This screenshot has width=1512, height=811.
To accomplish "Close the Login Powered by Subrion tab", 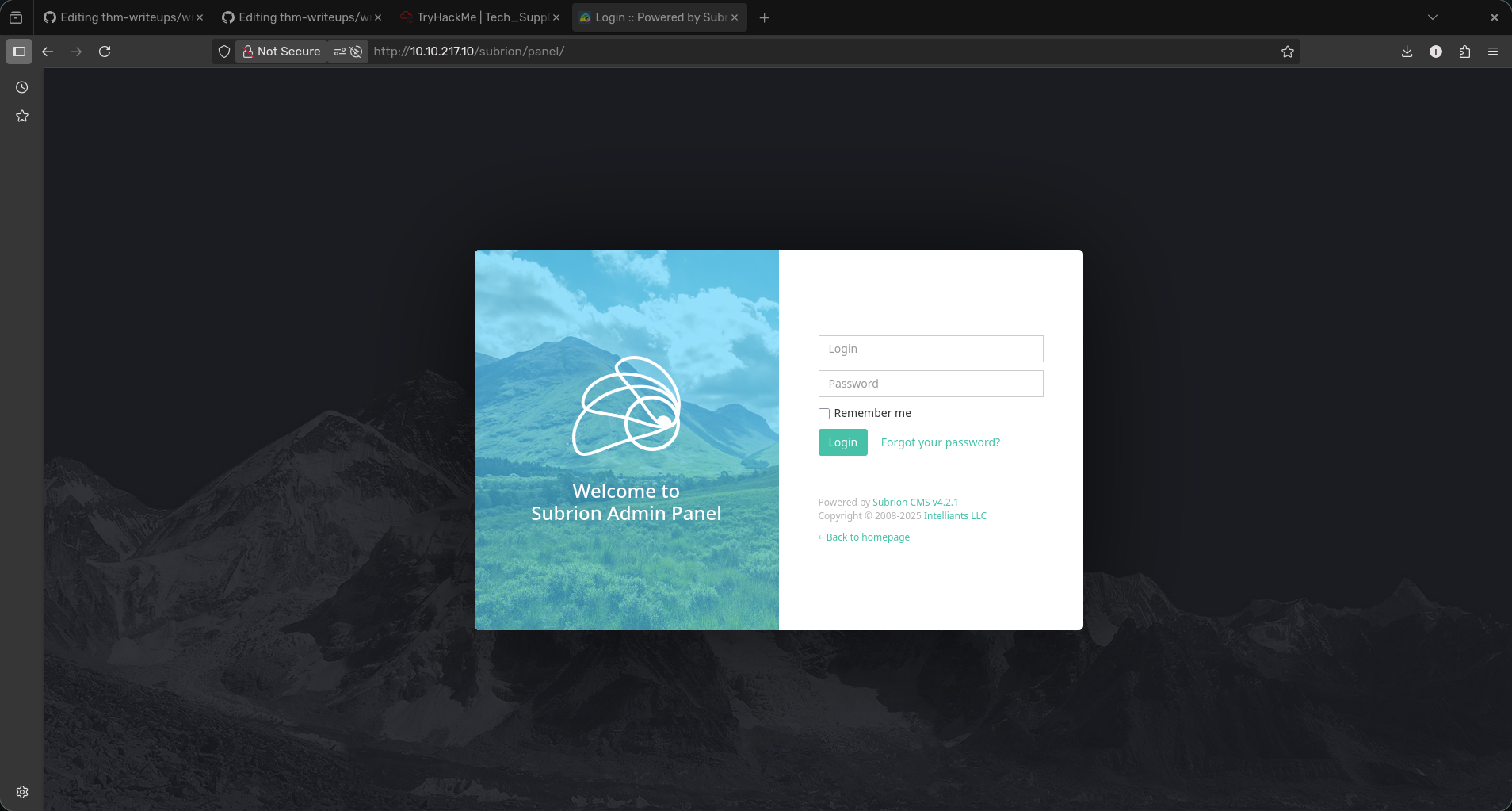I will [x=735, y=17].
